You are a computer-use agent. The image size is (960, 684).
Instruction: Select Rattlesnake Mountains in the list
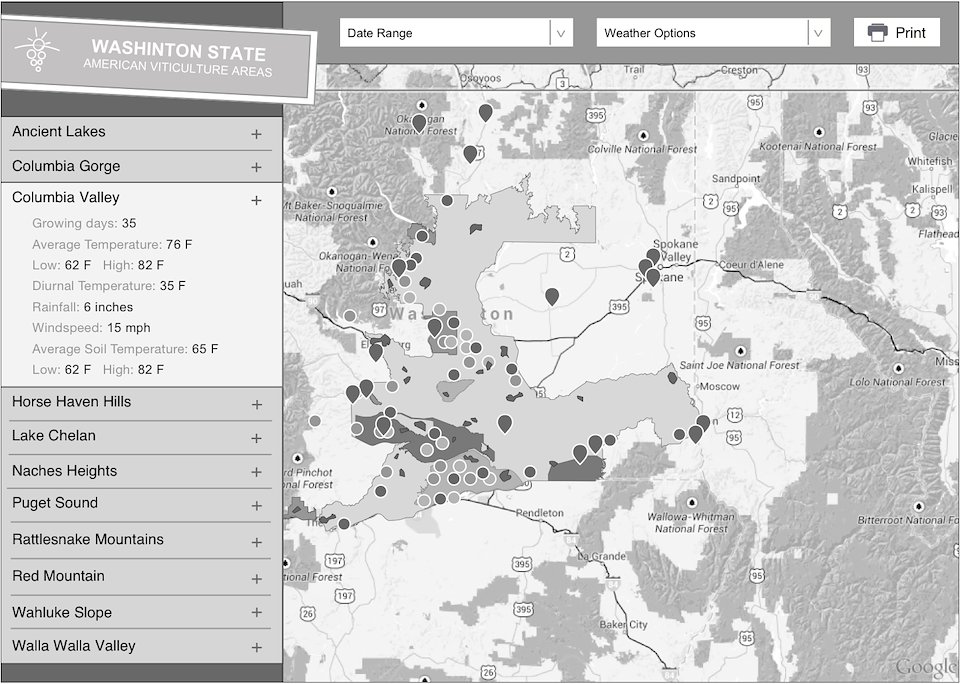point(88,540)
